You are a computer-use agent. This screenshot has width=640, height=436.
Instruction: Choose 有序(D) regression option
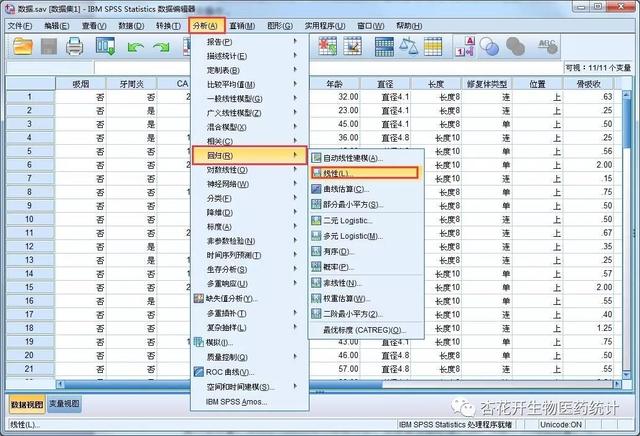[366, 251]
